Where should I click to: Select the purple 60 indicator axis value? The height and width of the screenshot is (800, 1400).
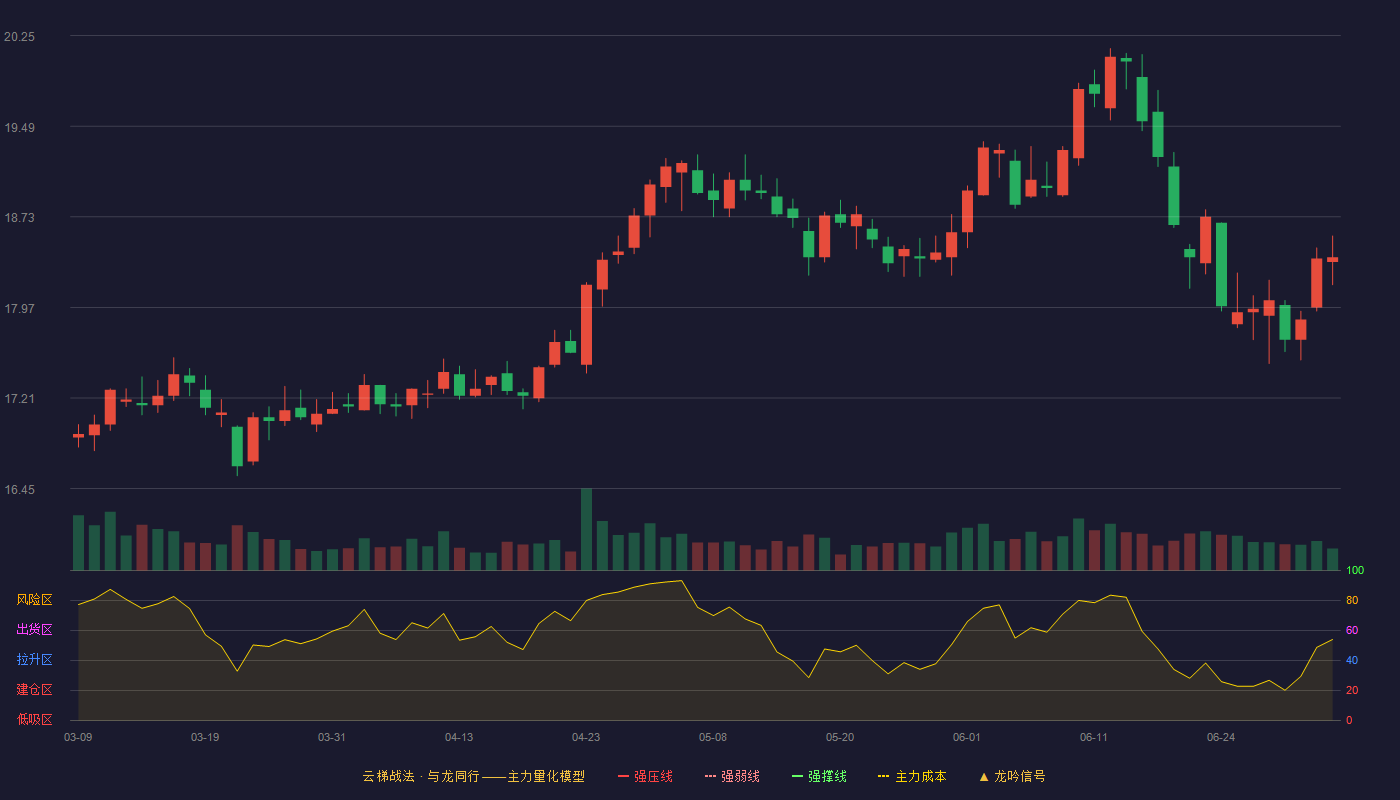click(x=1352, y=630)
